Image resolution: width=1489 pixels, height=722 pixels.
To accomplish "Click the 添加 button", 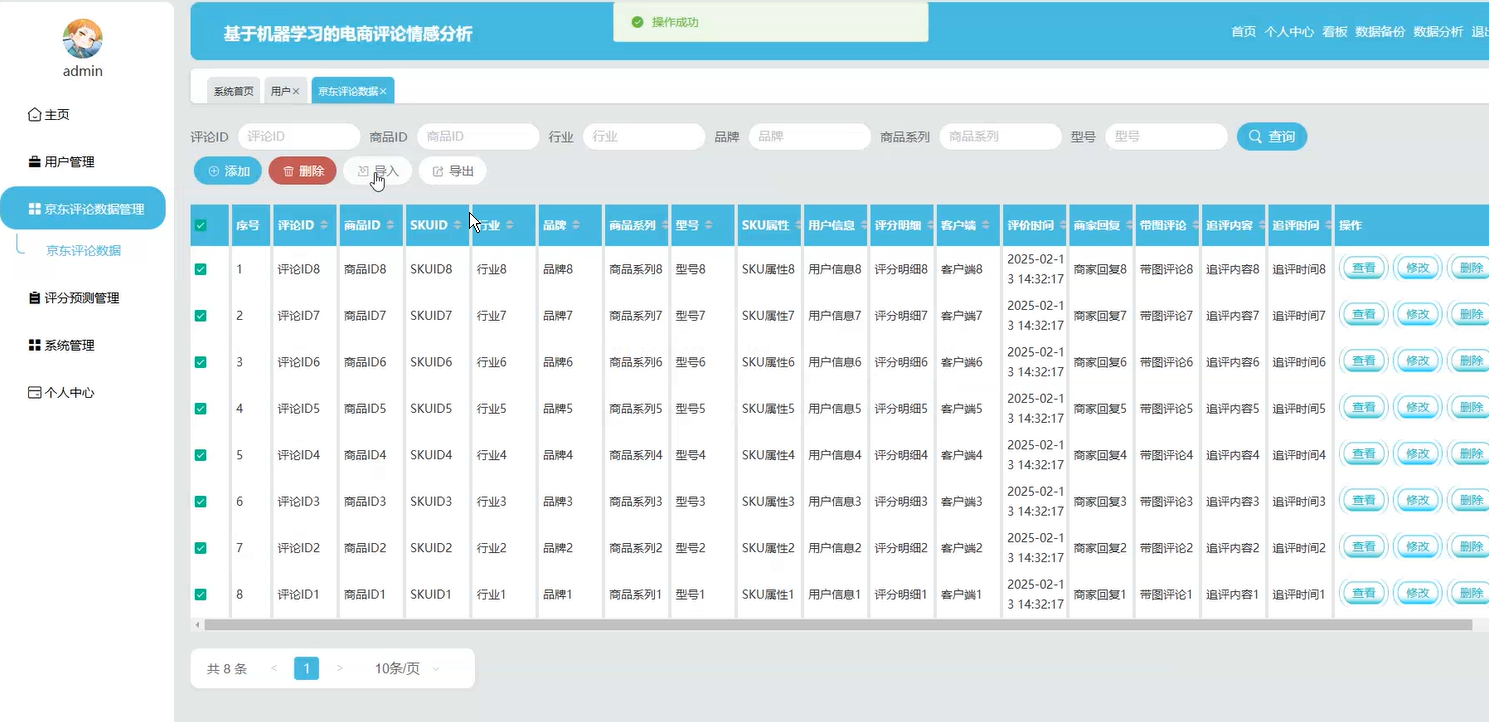I will (x=228, y=171).
